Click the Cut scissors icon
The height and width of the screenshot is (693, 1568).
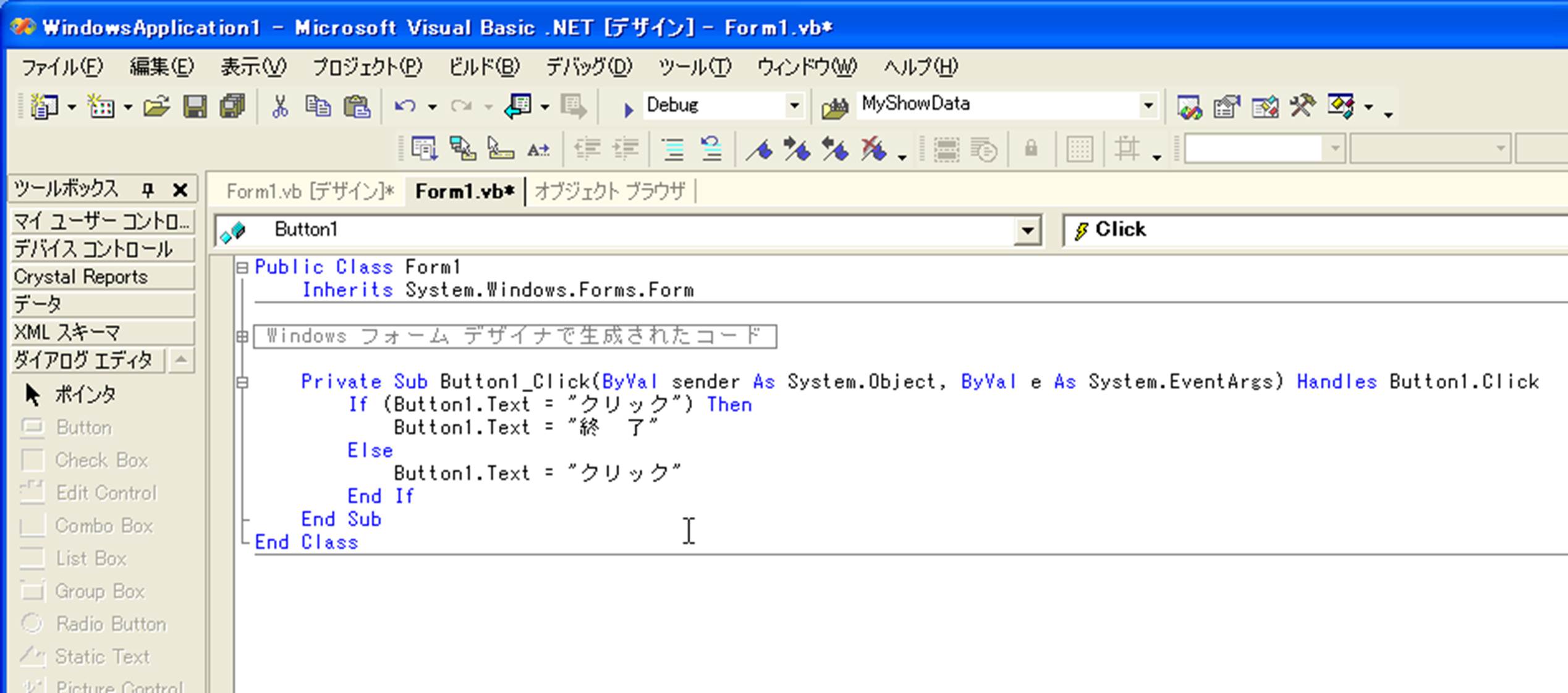[x=280, y=107]
